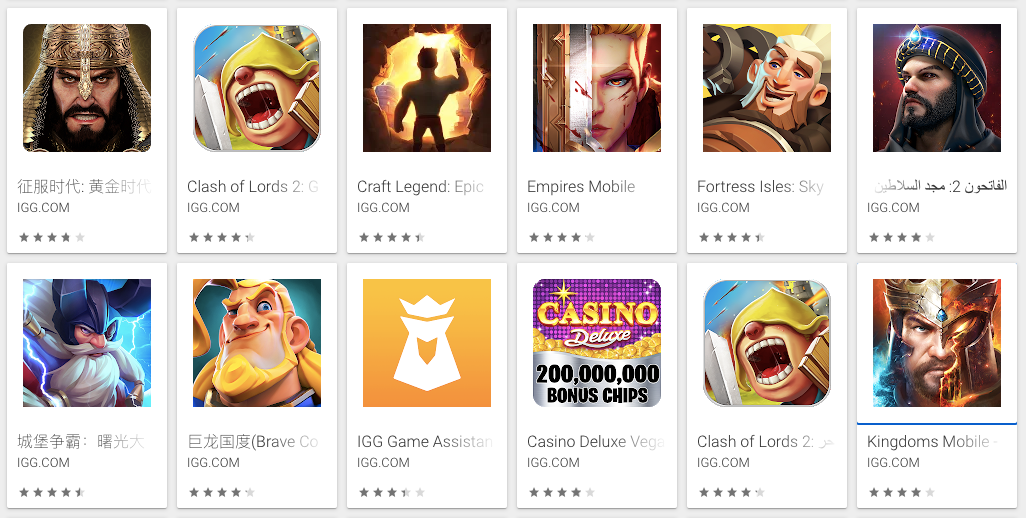Click IGG.COM under IGG Game Assistant
This screenshot has height=518, width=1026.
[x=383, y=462]
